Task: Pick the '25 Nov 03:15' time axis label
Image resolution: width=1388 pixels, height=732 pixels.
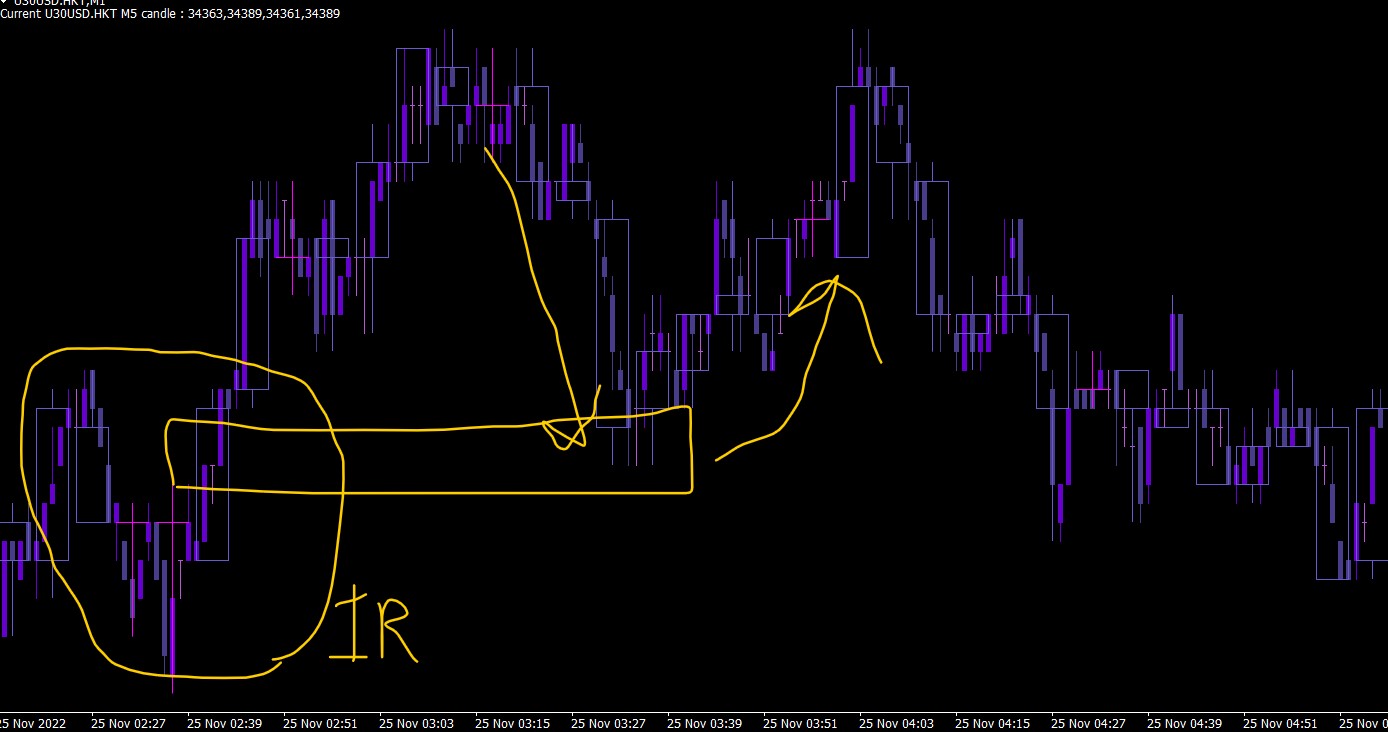Action: pyautogui.click(x=514, y=723)
